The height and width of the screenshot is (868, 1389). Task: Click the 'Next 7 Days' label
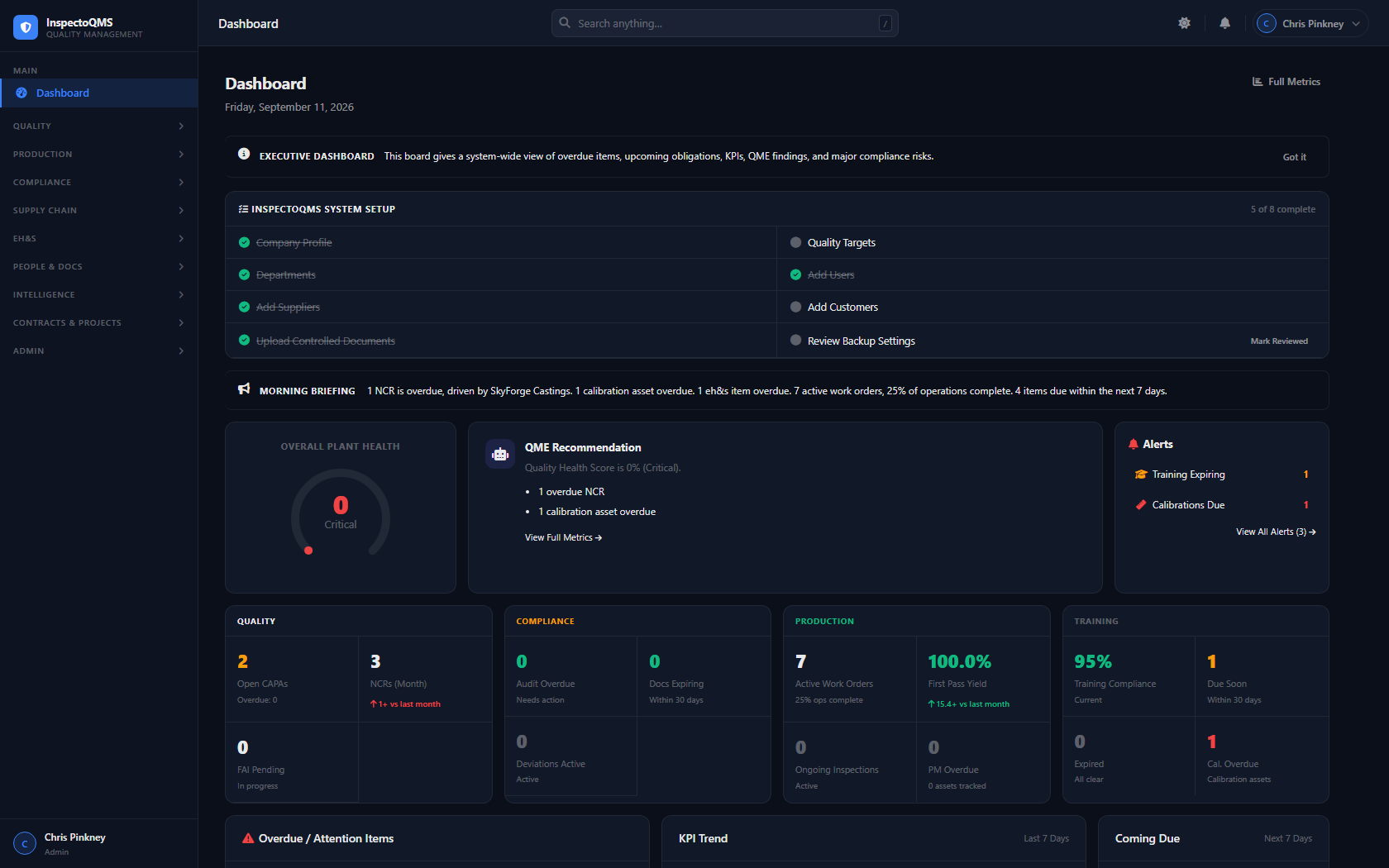(x=1287, y=838)
